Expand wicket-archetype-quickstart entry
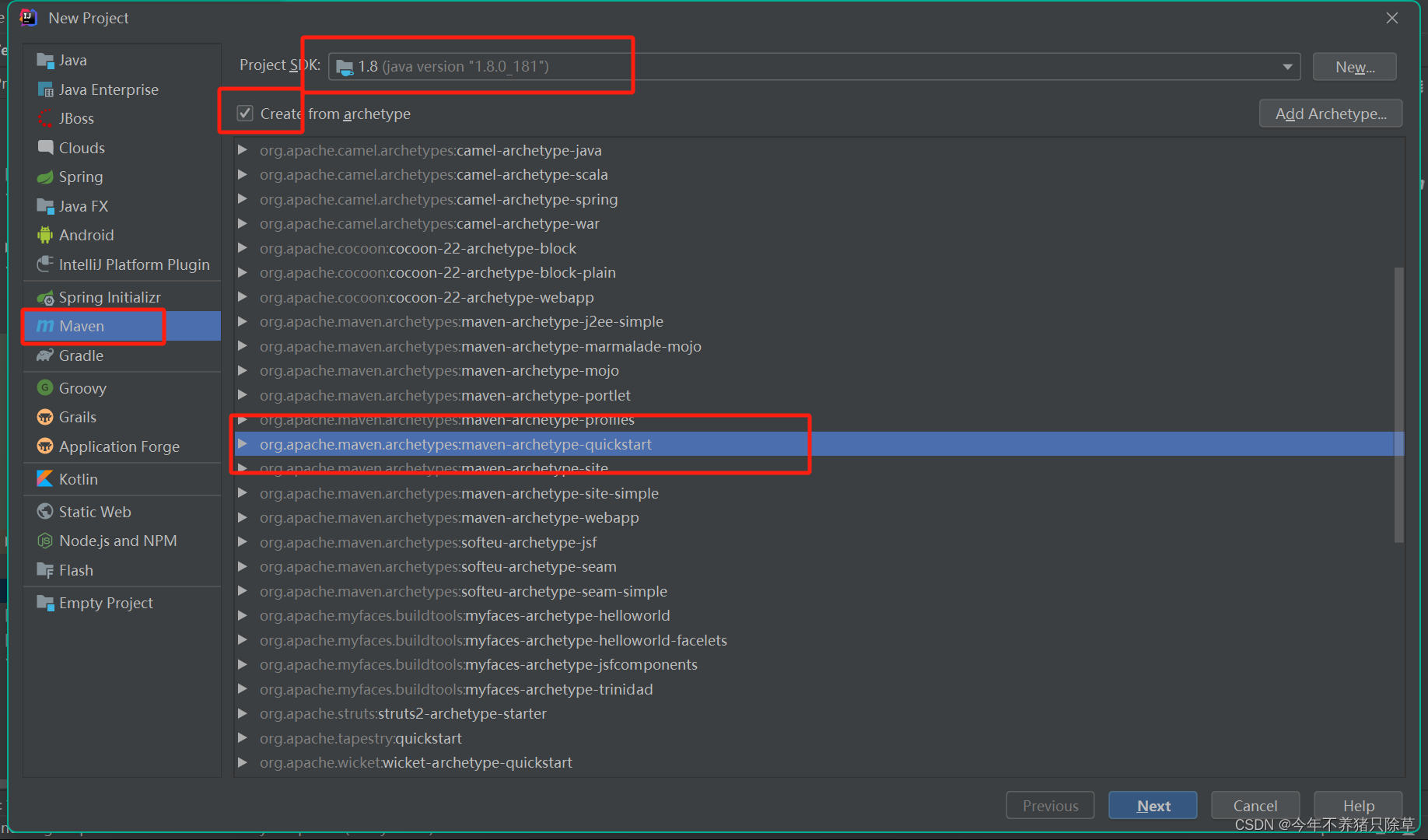Screen dimensions: 1428x840 click(243, 762)
